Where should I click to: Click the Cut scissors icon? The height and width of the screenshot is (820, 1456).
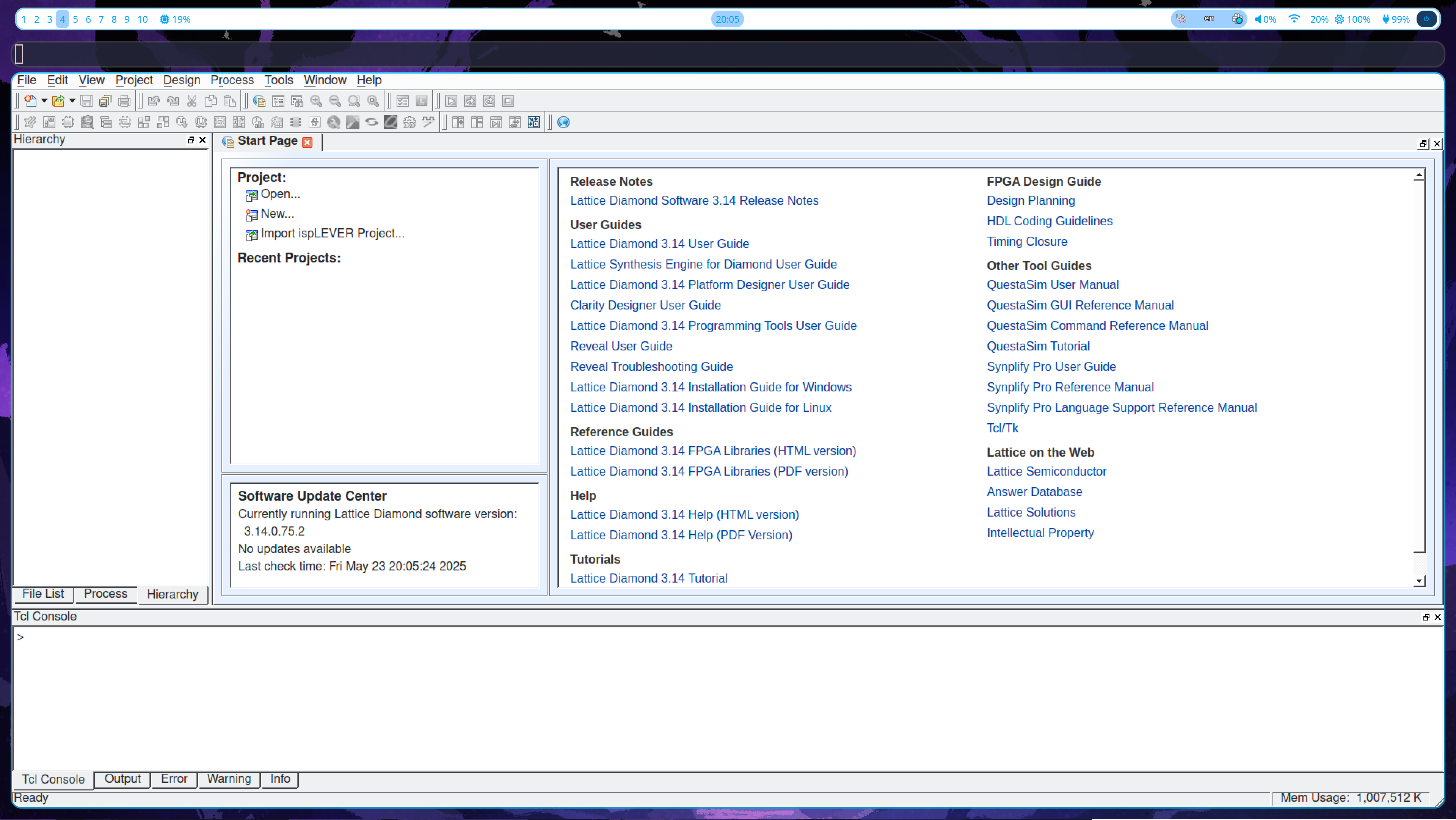[191, 101]
